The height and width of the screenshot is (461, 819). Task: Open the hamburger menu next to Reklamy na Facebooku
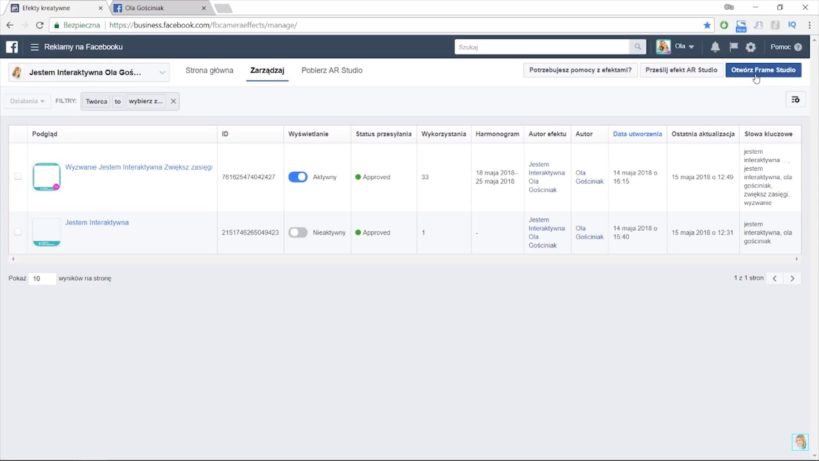pos(34,47)
